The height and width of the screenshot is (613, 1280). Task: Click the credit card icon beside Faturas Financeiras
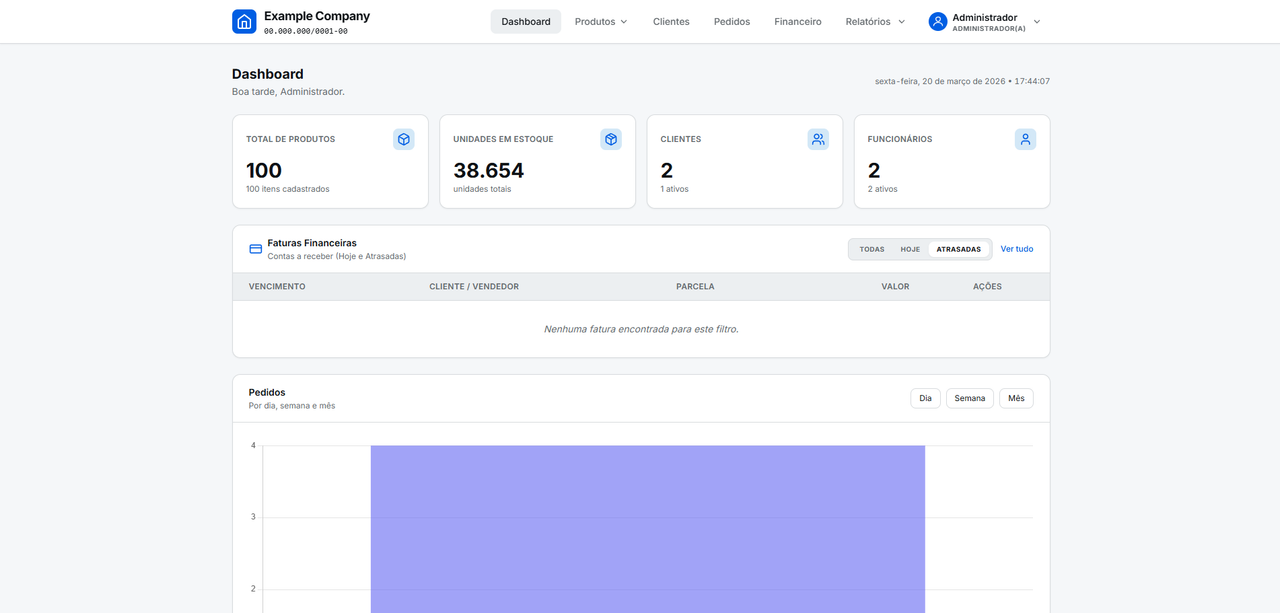[255, 249]
